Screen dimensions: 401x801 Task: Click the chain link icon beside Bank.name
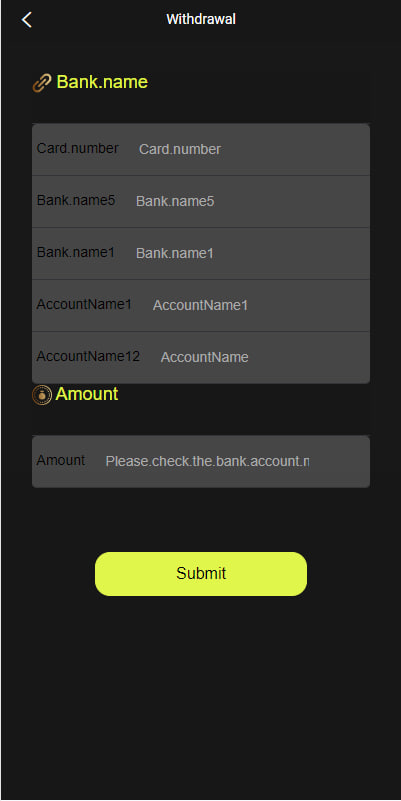tap(42, 83)
